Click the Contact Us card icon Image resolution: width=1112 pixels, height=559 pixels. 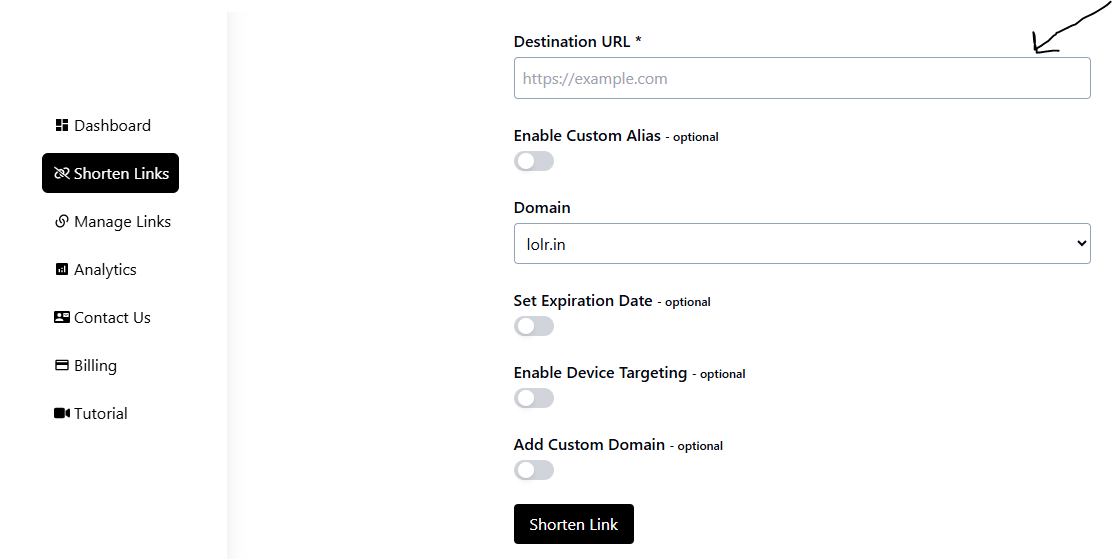(x=62, y=317)
